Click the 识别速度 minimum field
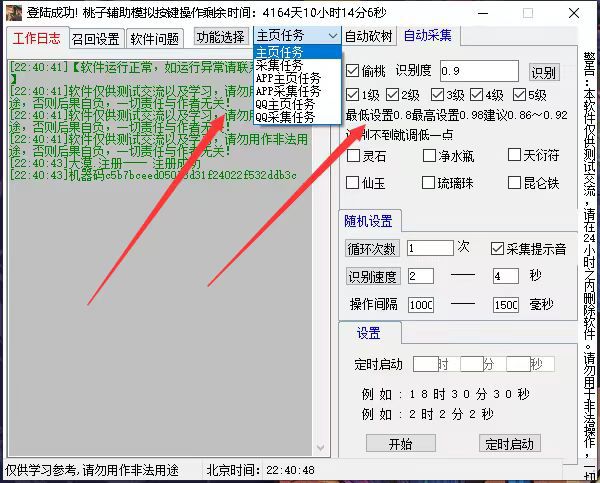Viewport: 600px width, 483px height. click(421, 276)
